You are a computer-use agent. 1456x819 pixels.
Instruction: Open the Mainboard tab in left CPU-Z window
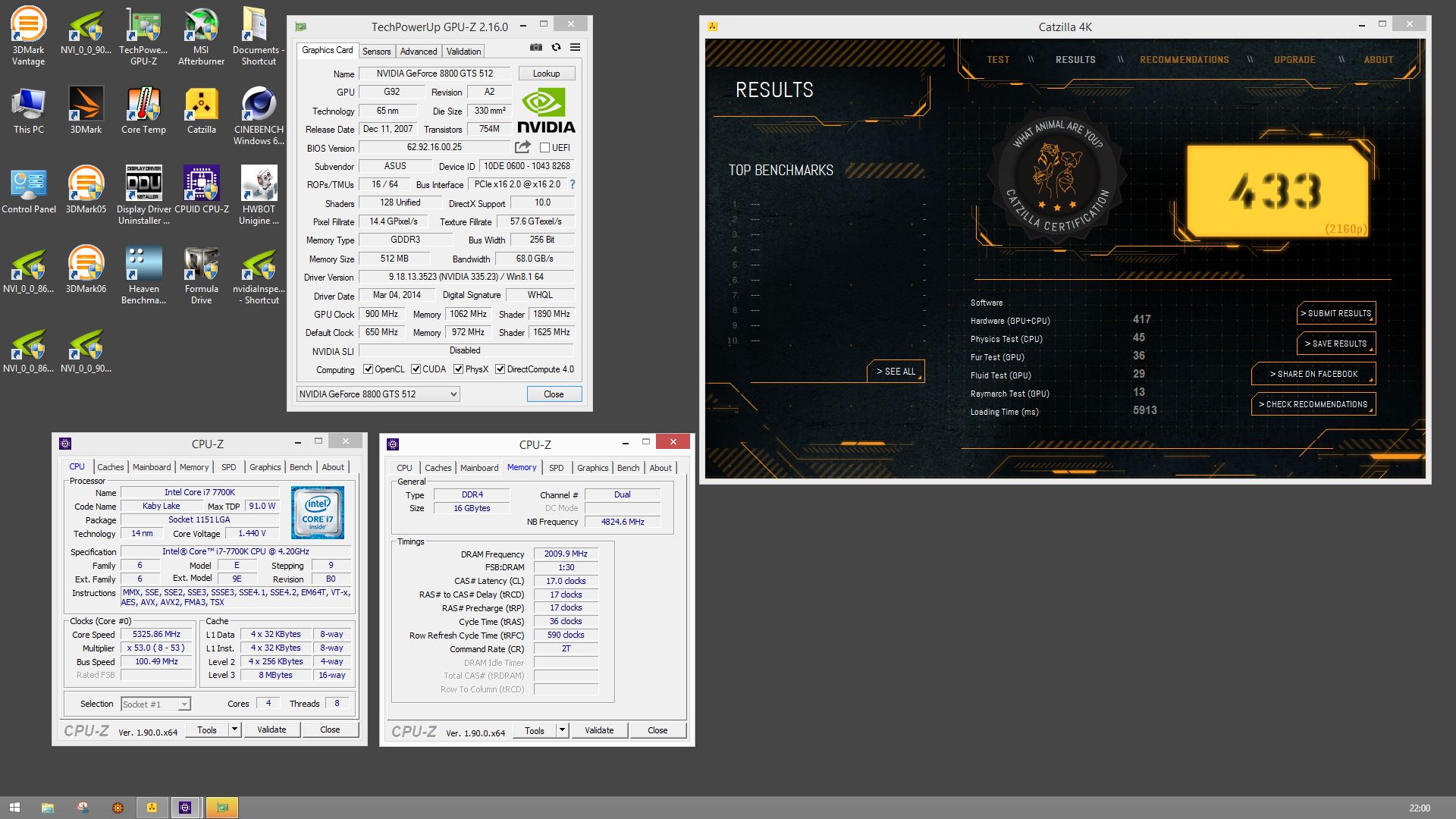click(152, 467)
